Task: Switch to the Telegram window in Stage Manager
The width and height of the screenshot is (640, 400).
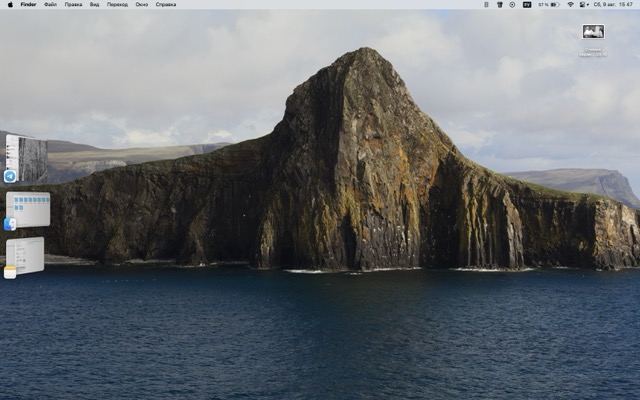Action: pos(27,158)
